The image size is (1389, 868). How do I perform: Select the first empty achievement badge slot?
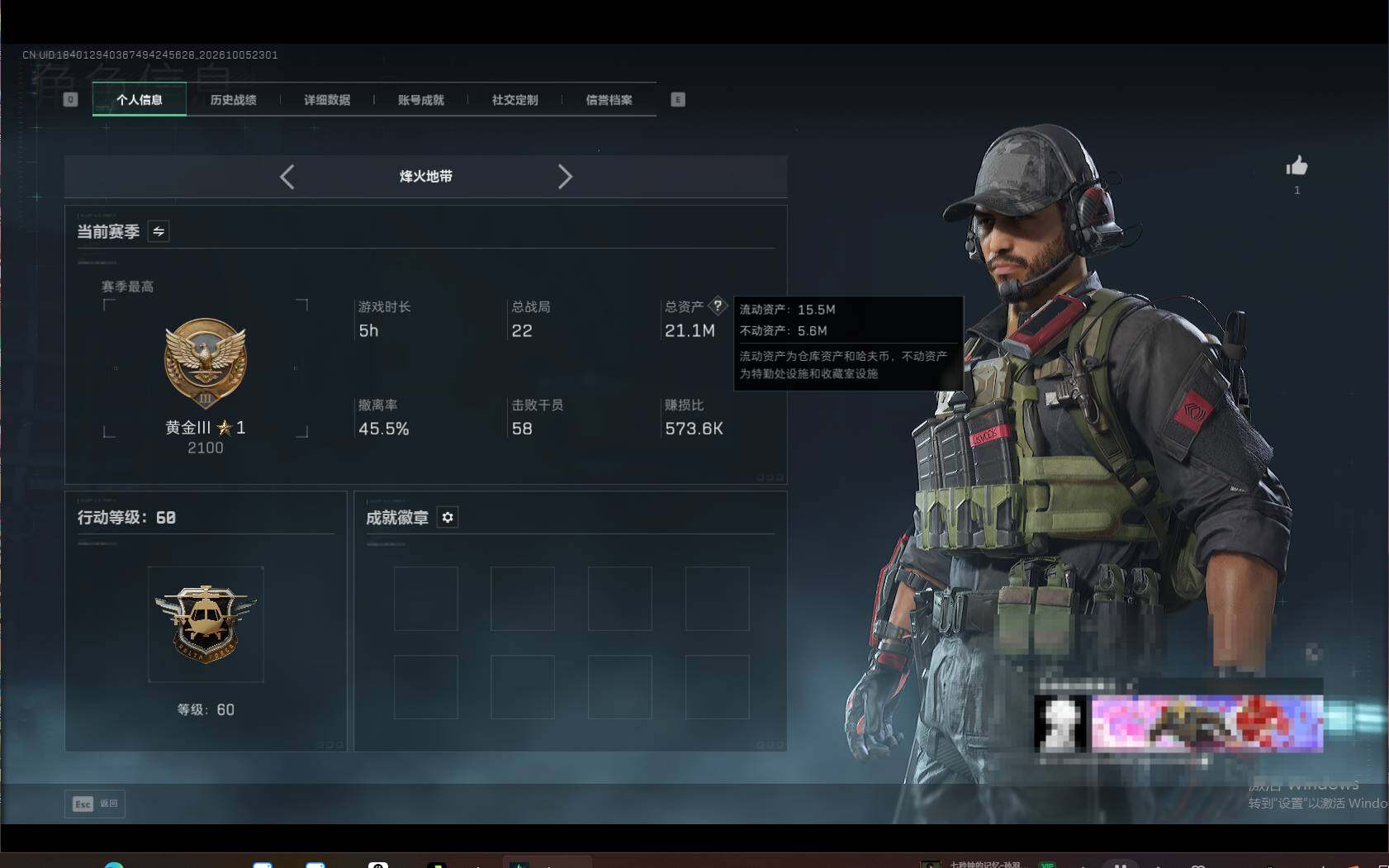click(x=425, y=599)
